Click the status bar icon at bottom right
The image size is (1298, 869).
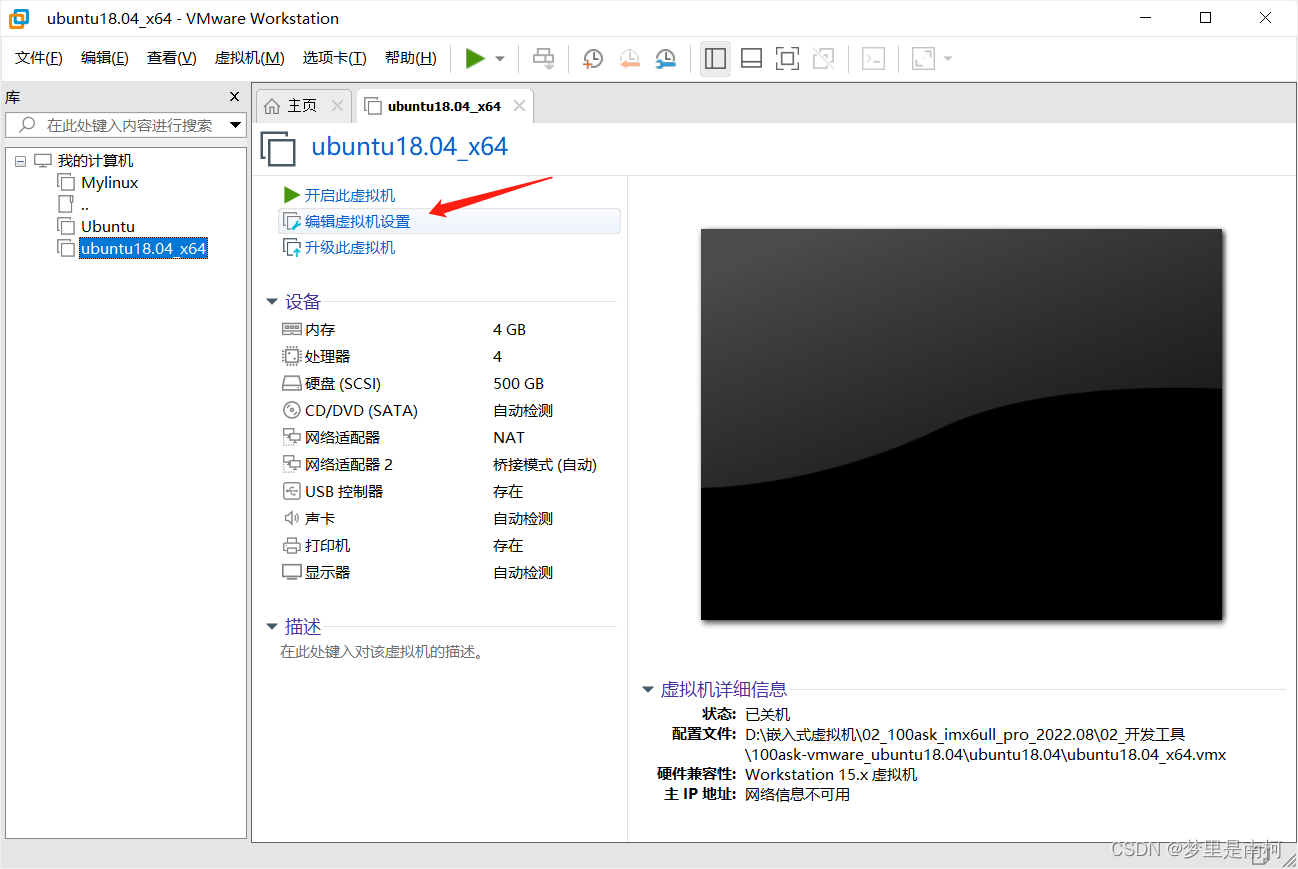click(x=1260, y=856)
